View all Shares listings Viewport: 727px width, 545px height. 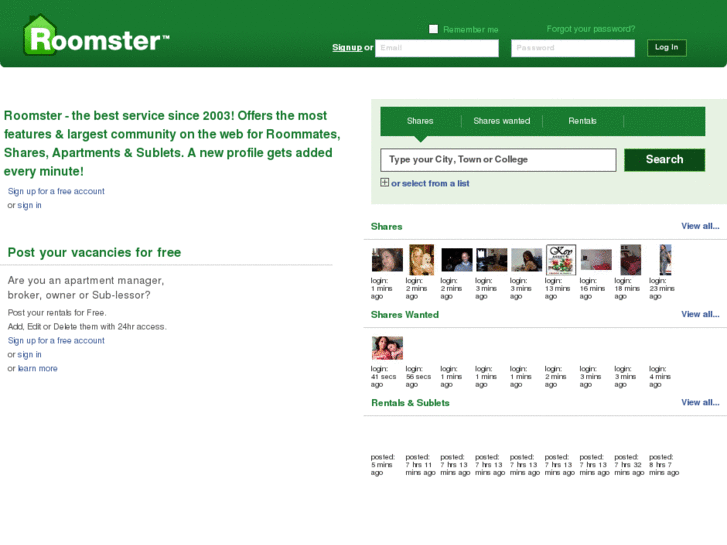click(700, 226)
